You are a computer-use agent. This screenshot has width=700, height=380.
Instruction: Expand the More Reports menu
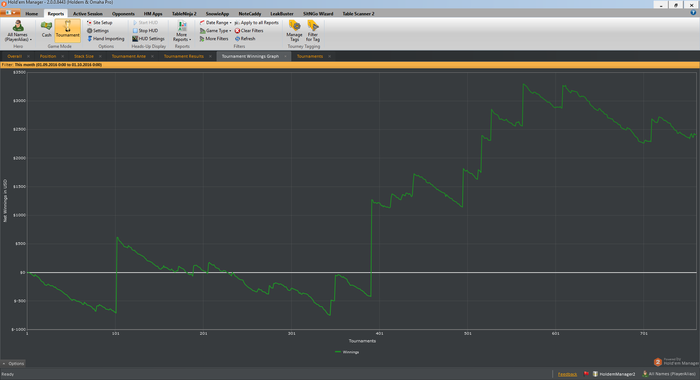182,31
